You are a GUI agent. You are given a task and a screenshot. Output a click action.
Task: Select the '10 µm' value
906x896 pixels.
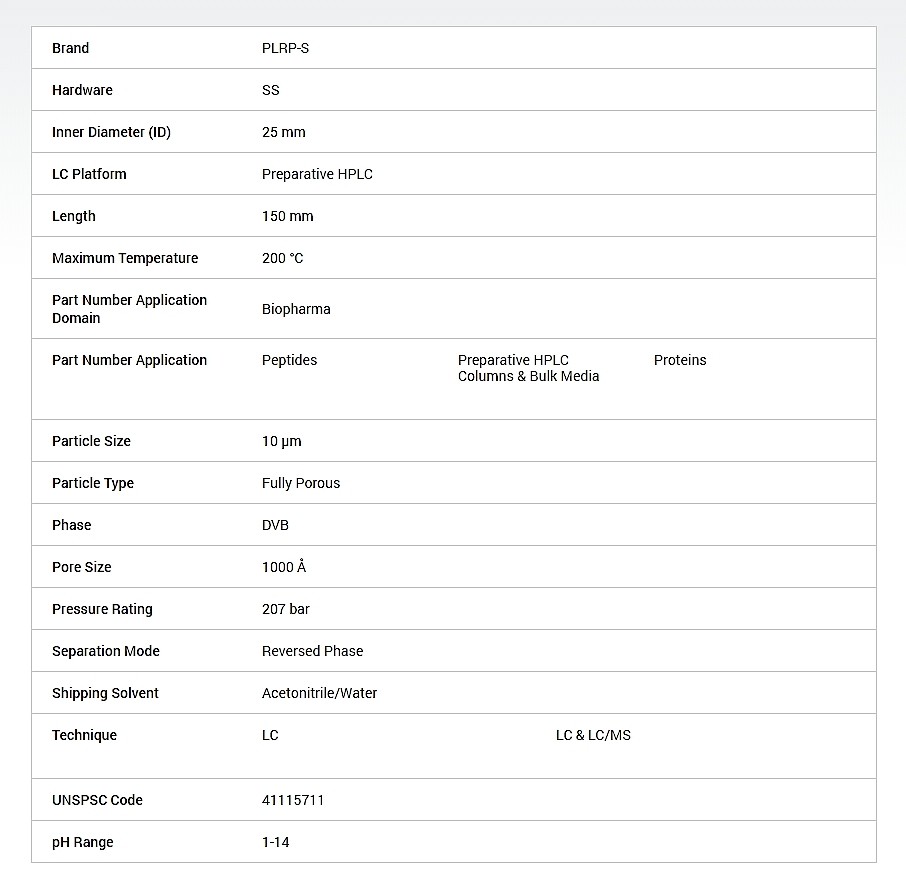pyautogui.click(x=281, y=441)
